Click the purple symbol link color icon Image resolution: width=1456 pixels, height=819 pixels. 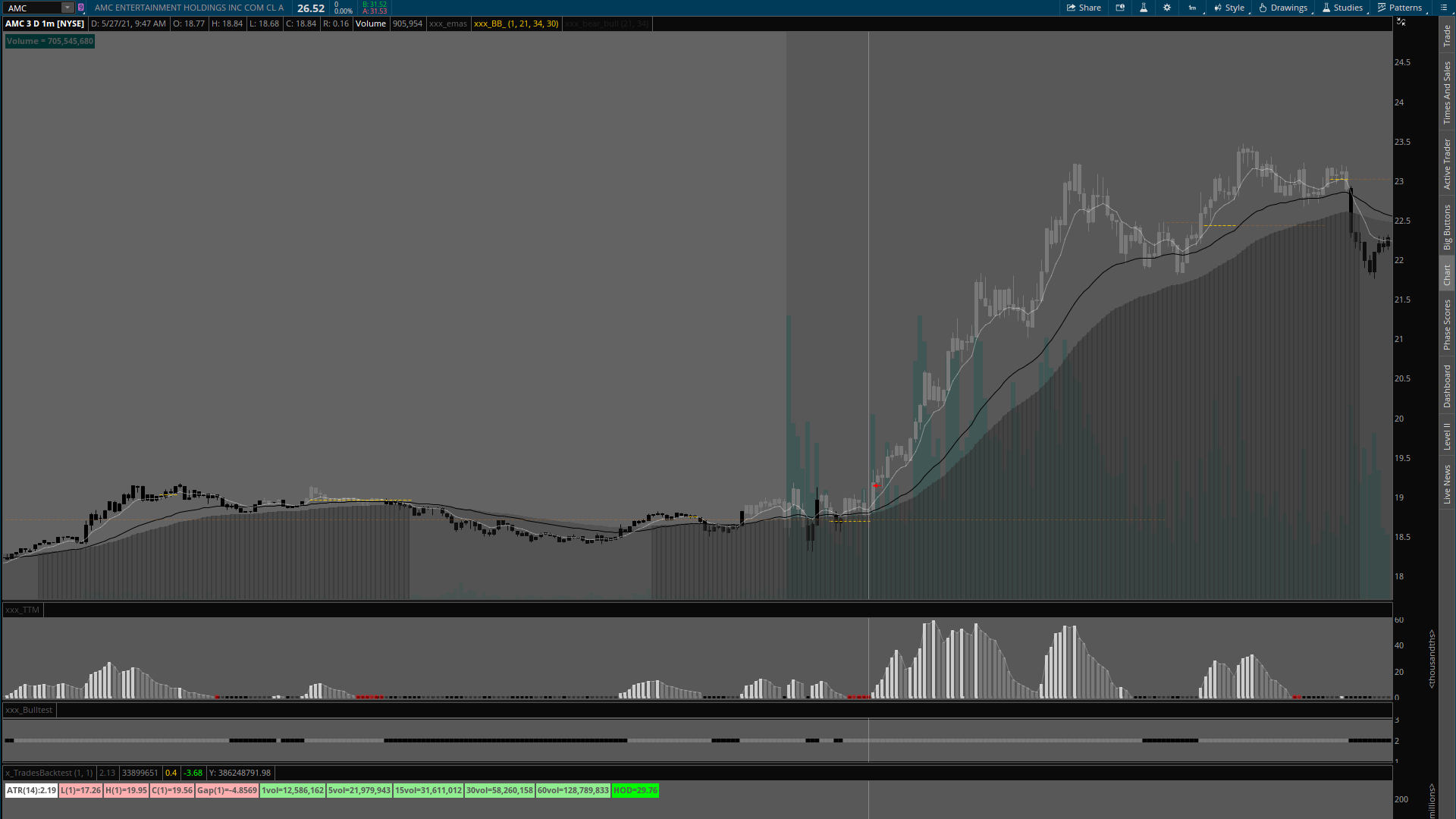(81, 8)
